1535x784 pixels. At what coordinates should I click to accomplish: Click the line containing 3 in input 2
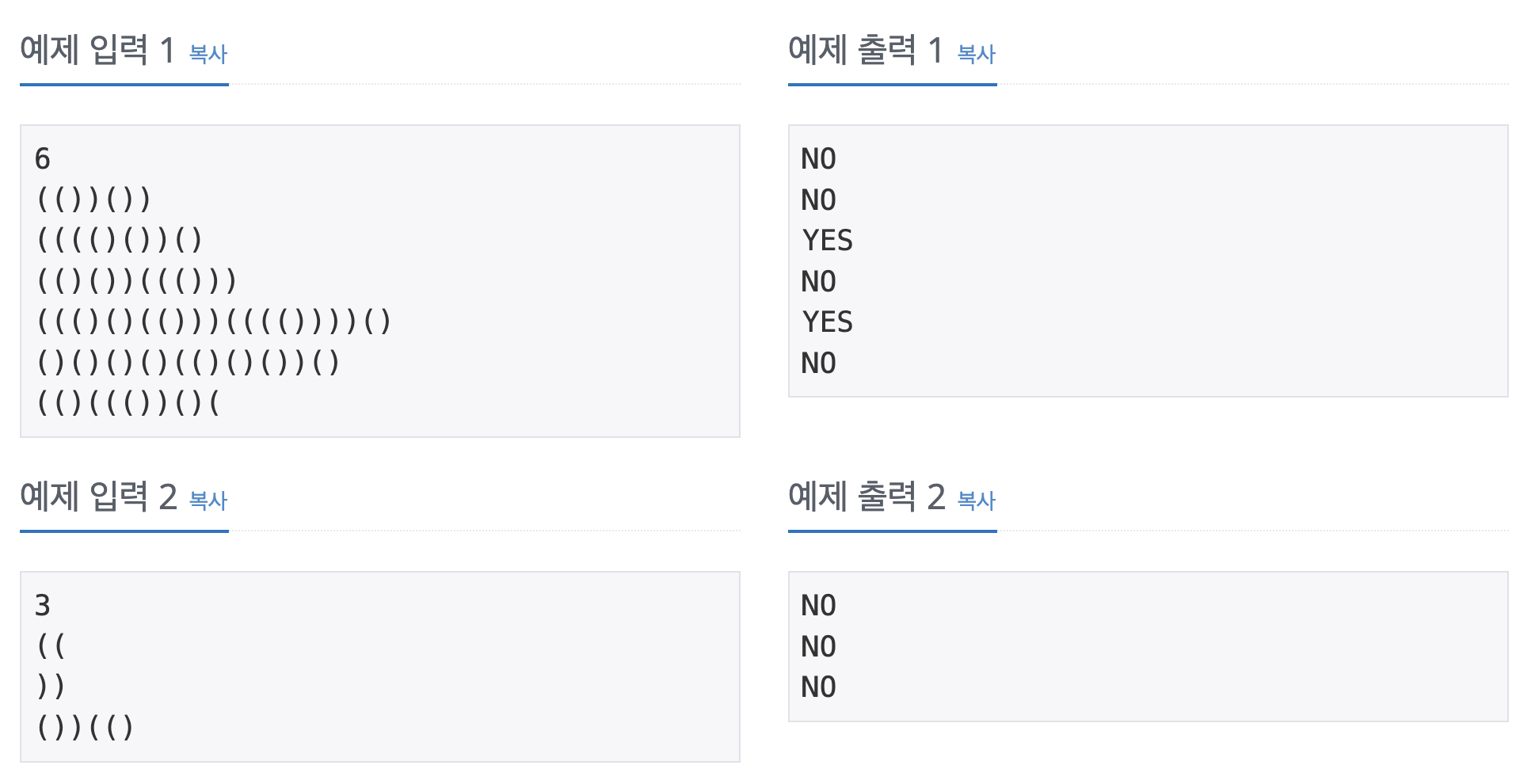41,604
